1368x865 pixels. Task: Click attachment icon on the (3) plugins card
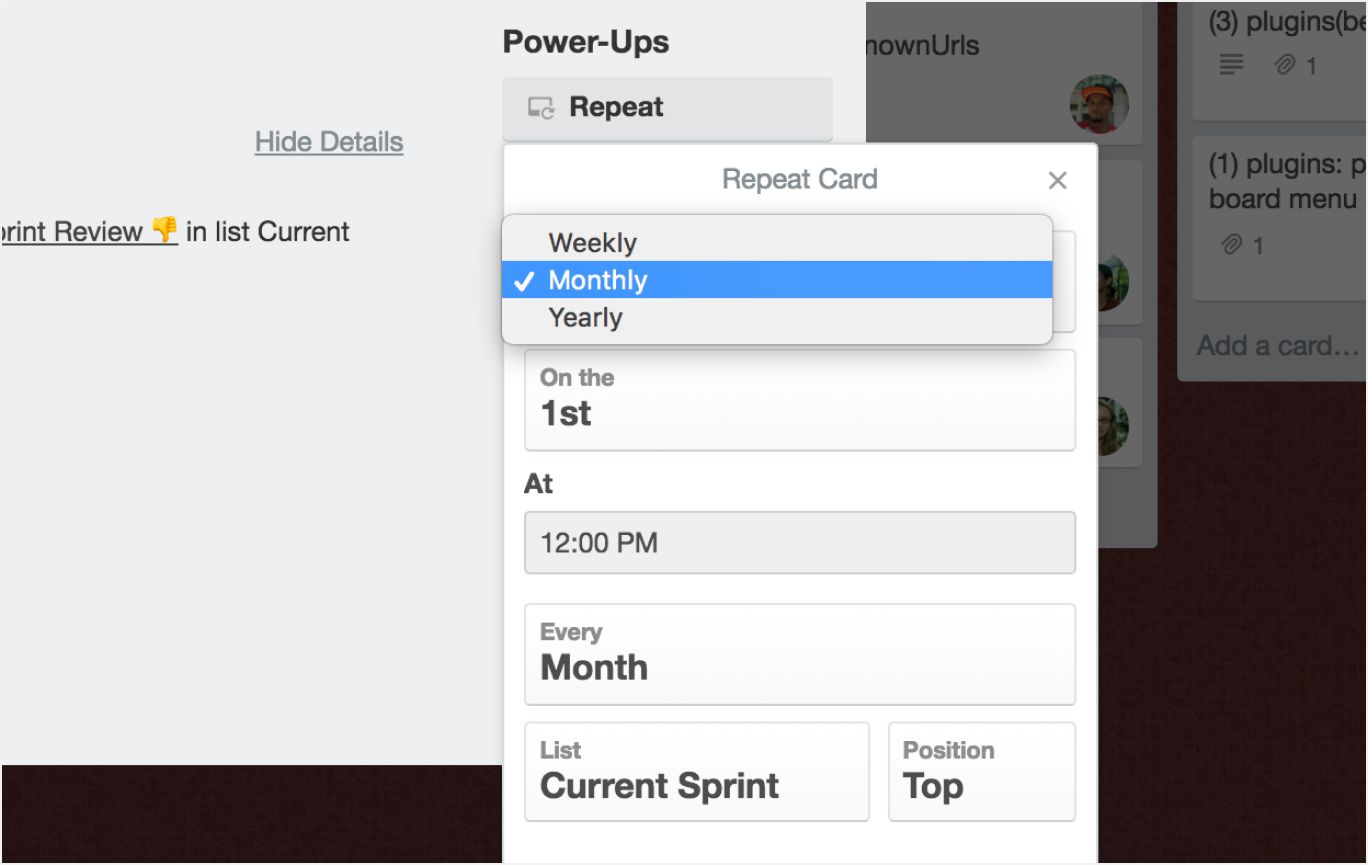click(x=1284, y=65)
